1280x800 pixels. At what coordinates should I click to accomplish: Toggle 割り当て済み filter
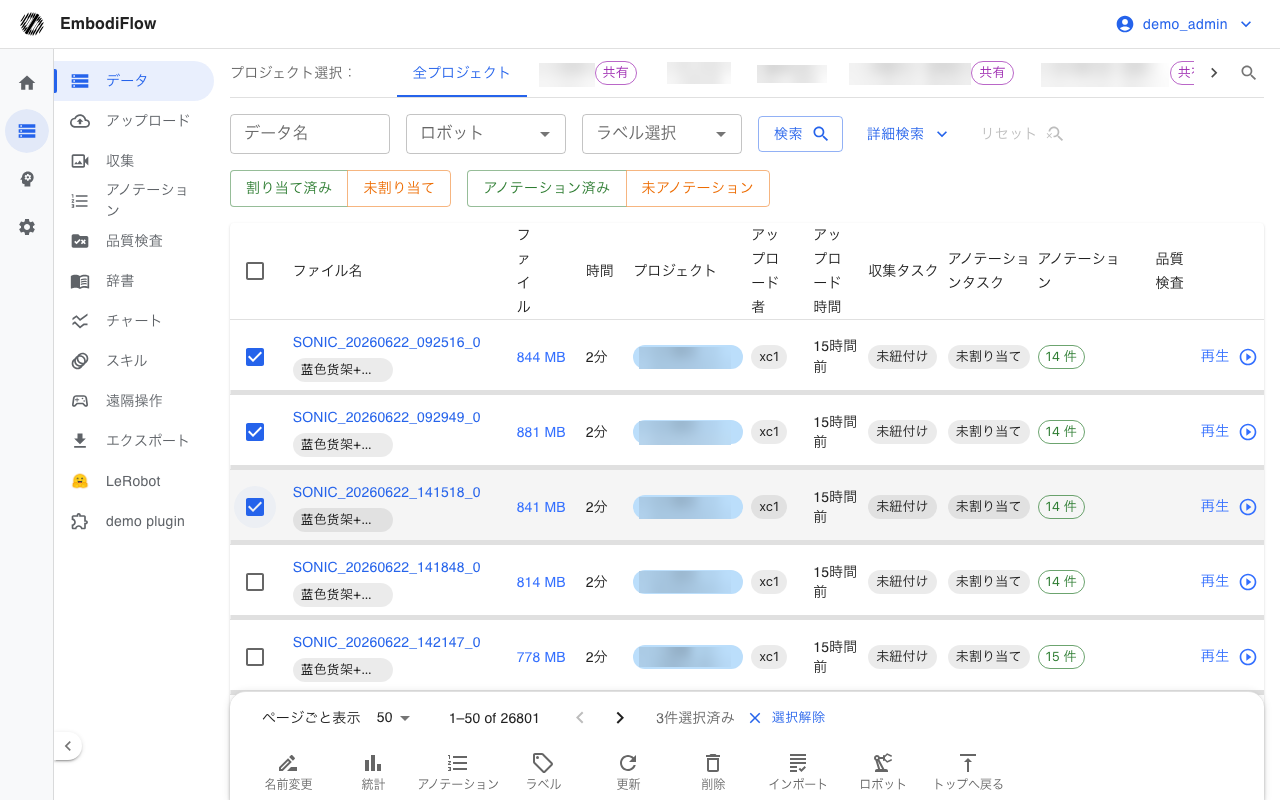(289, 188)
